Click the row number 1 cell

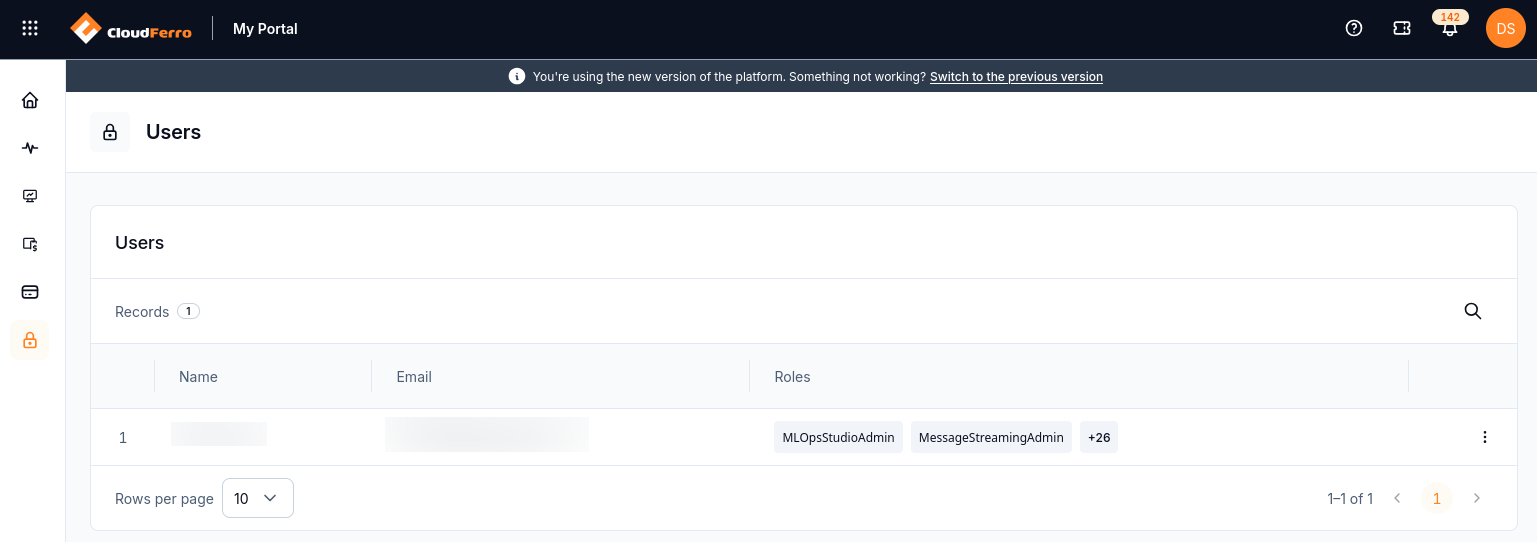[x=123, y=437]
